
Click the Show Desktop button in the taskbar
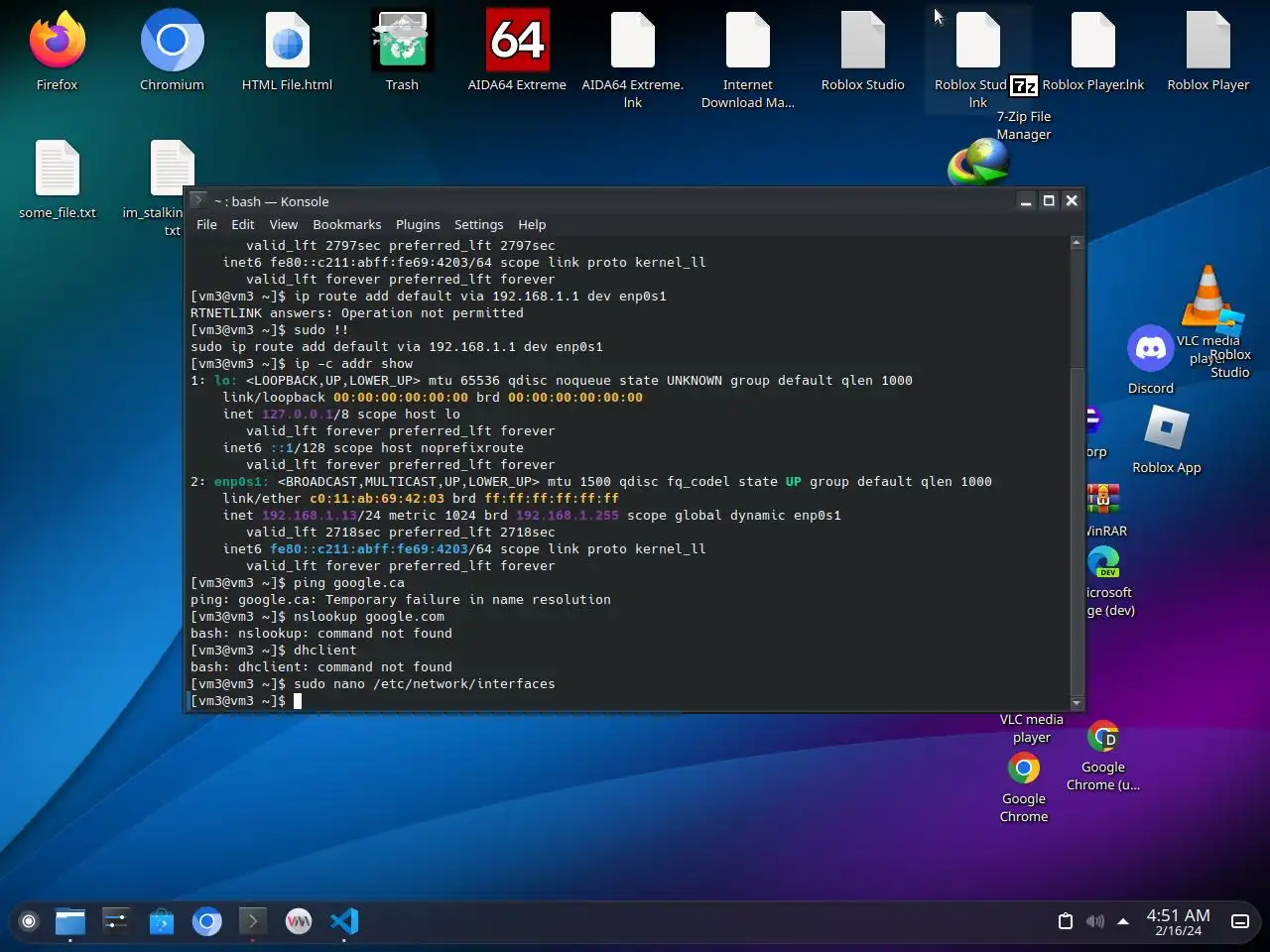tap(1240, 921)
